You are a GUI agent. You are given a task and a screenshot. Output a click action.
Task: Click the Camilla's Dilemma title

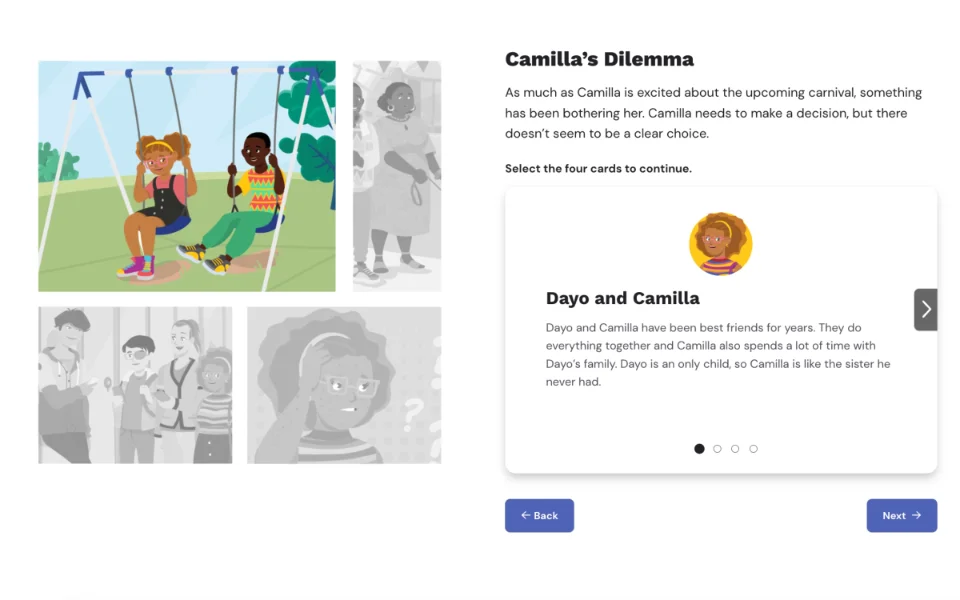tap(599, 59)
